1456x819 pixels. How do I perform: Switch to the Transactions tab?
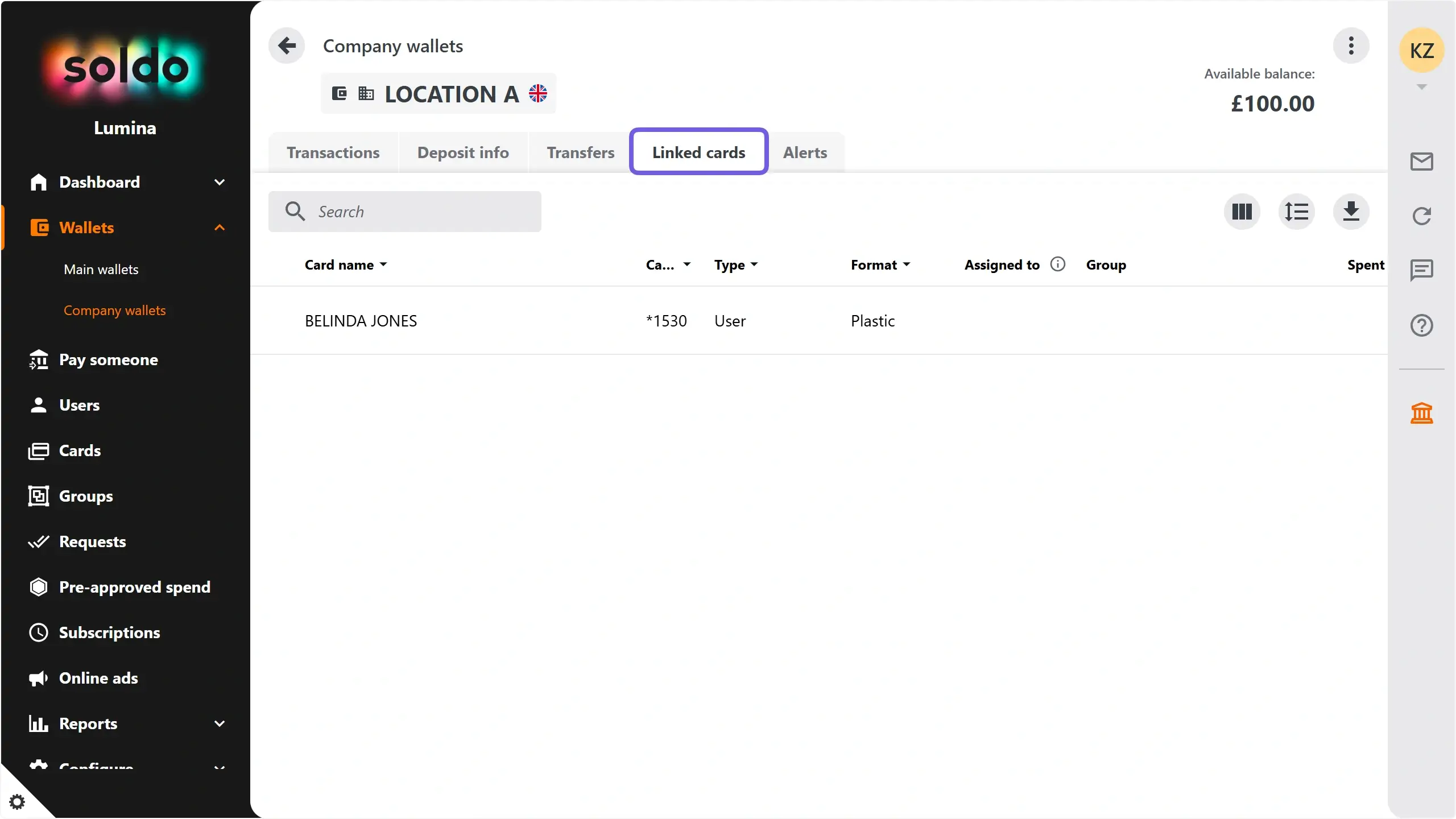(x=333, y=152)
